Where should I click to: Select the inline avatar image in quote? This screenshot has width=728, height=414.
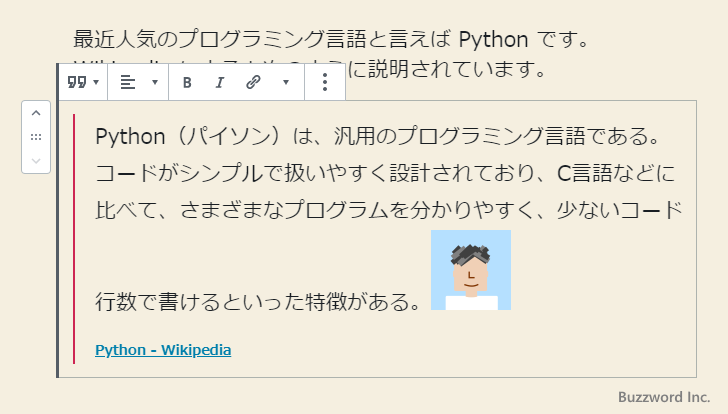(471, 270)
